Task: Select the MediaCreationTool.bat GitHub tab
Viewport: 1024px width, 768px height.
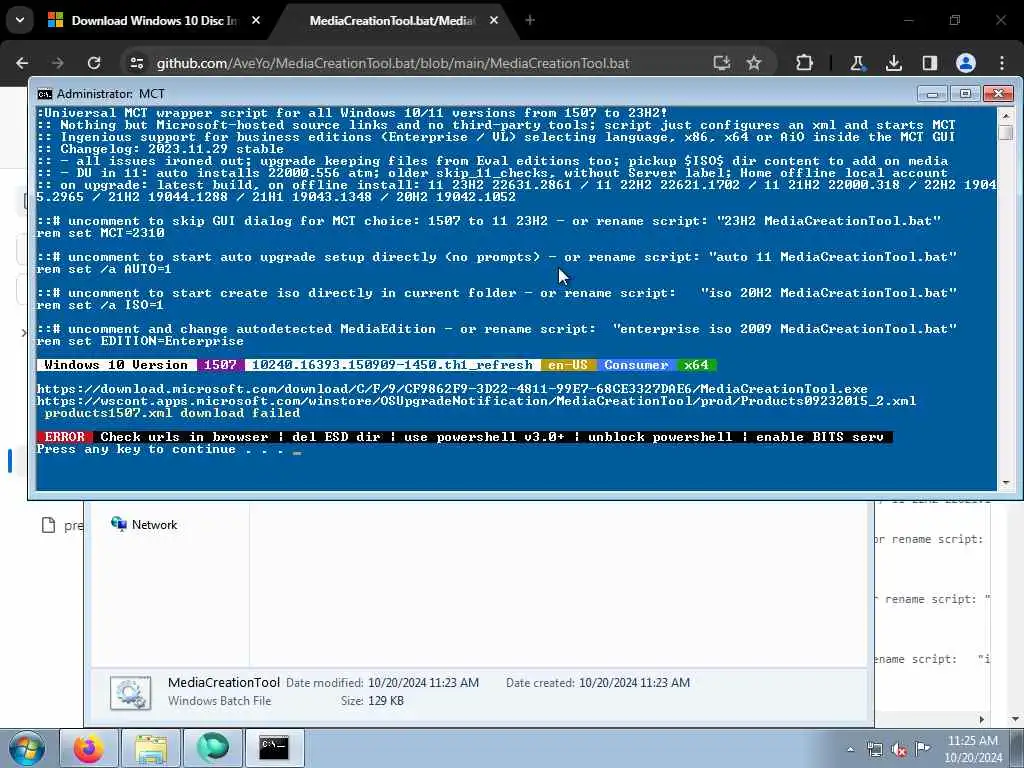Action: pyautogui.click(x=392, y=21)
